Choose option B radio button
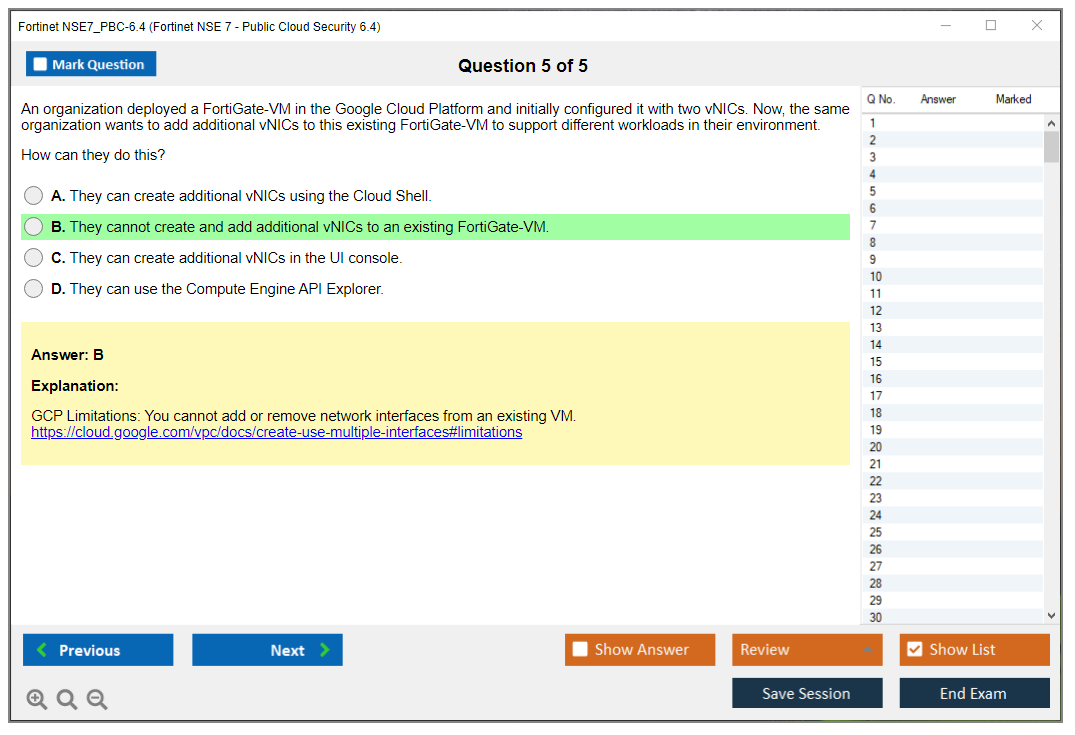Image resolution: width=1075 pixels, height=735 pixels. point(34,227)
